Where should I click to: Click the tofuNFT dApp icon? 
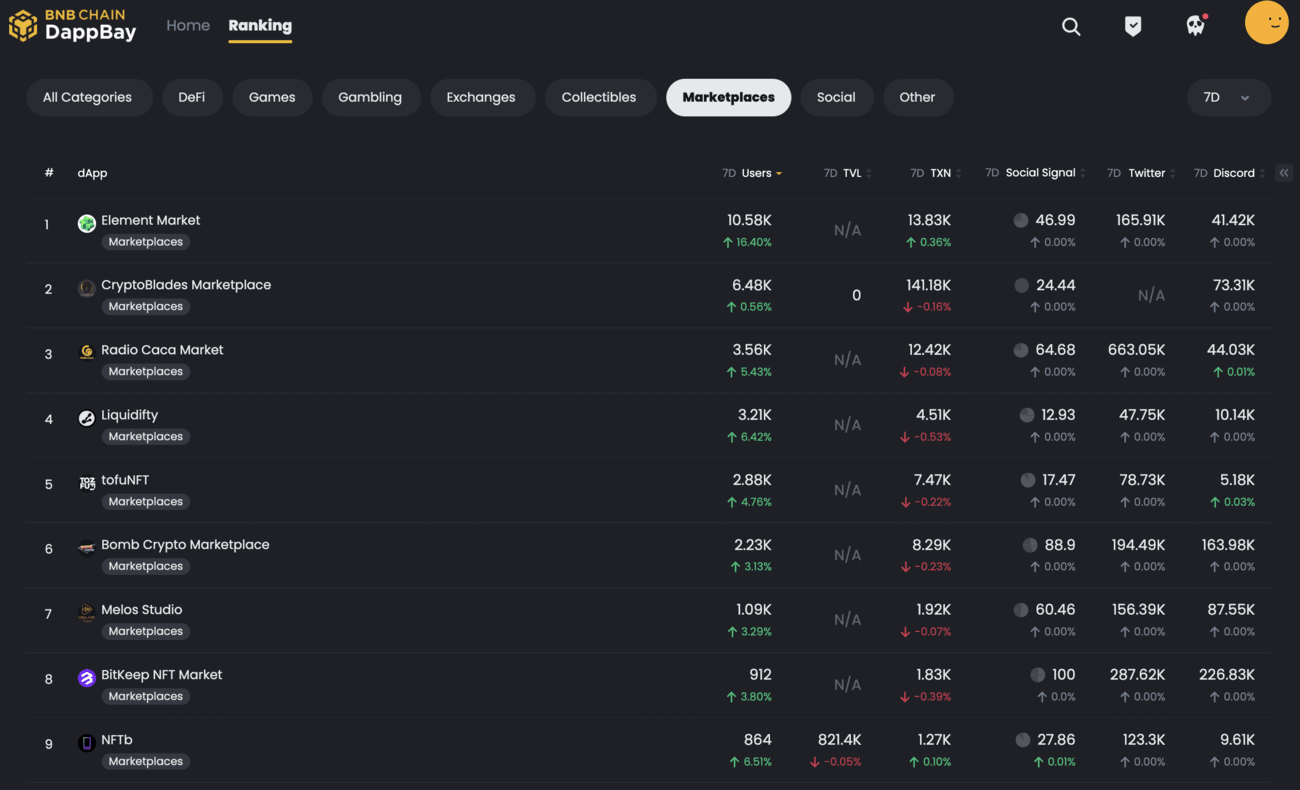click(87, 483)
